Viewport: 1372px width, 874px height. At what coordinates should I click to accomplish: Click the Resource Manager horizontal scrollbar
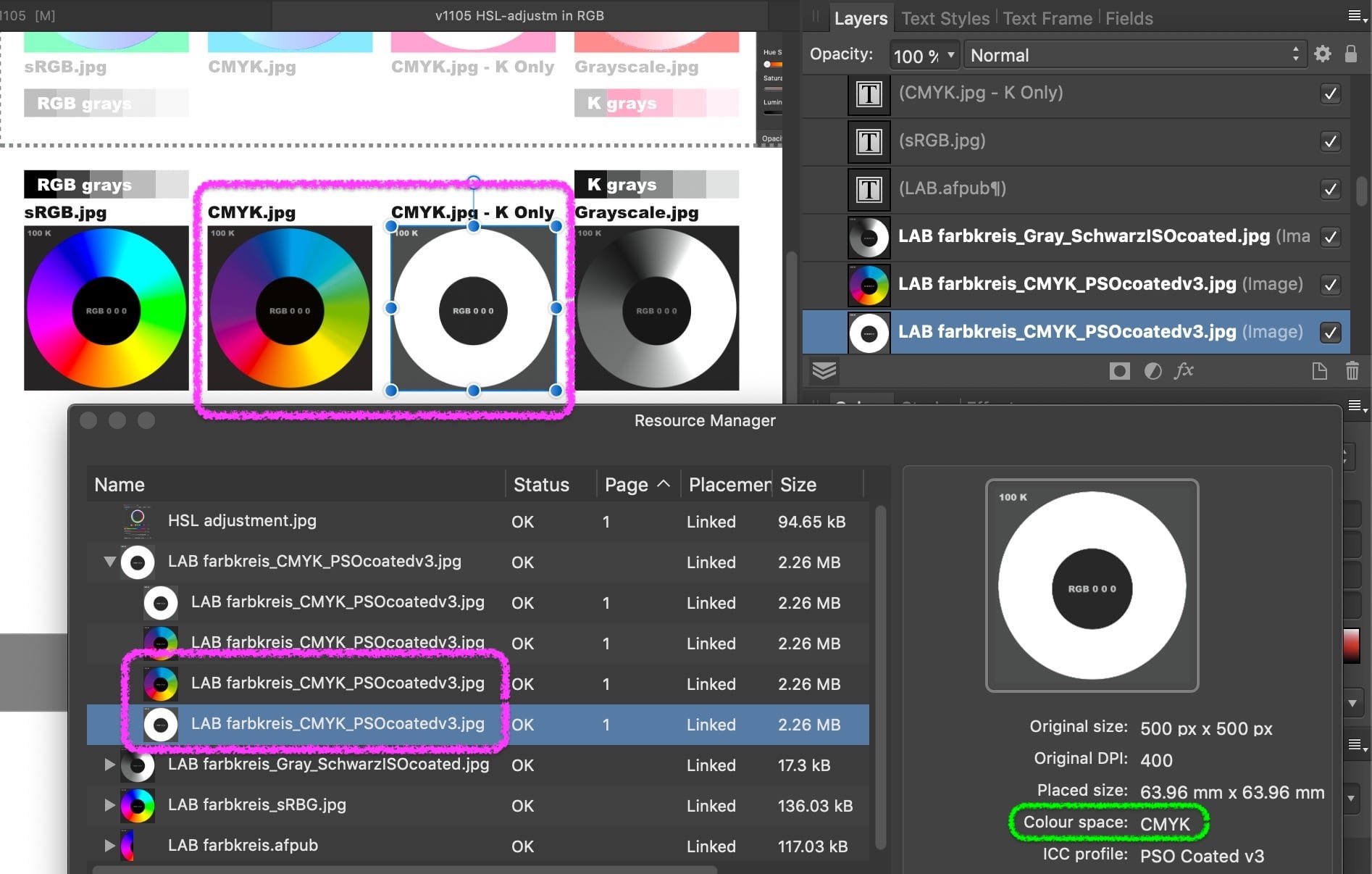click(404, 870)
